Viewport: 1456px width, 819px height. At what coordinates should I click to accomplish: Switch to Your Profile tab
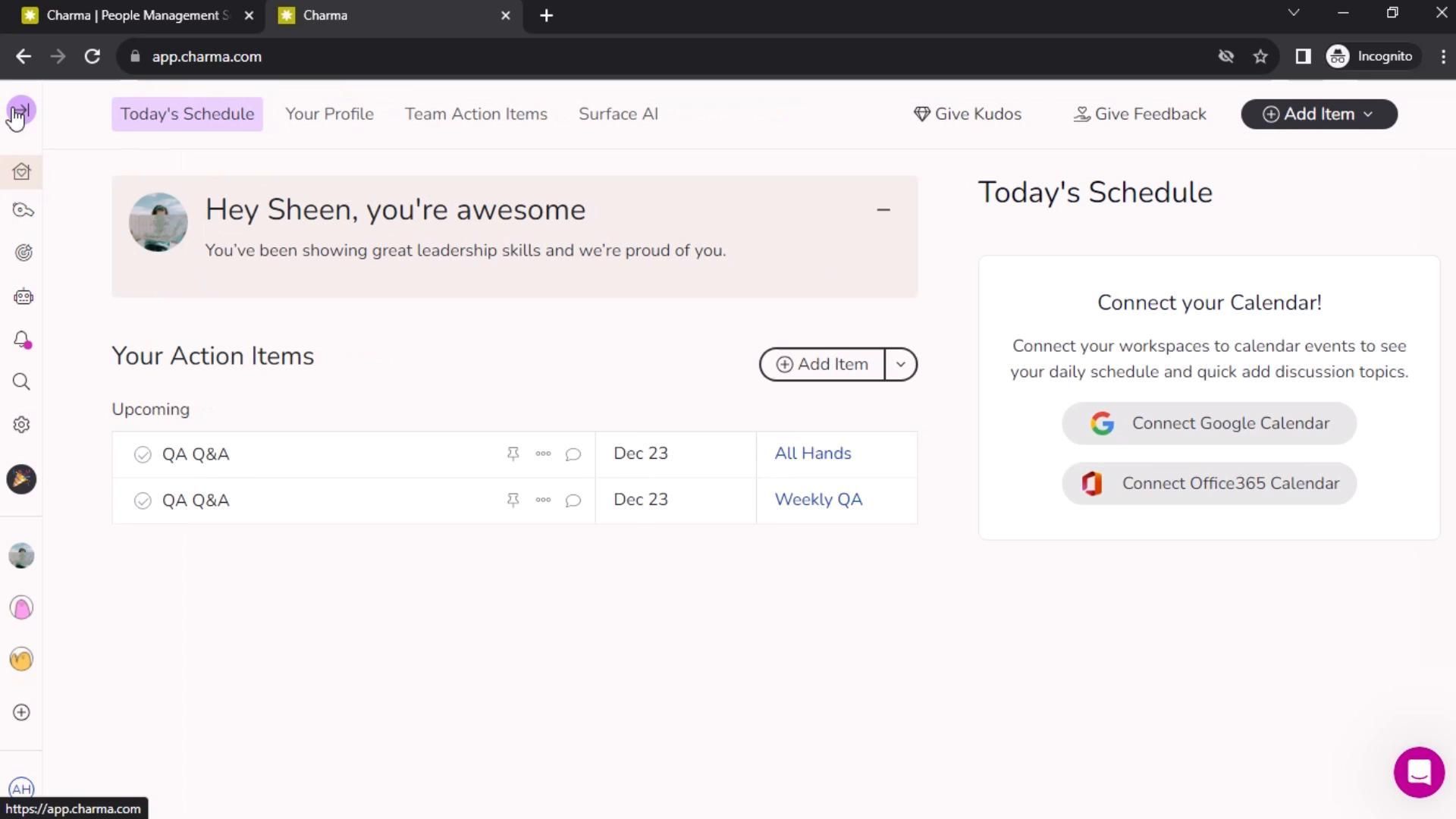pos(329,114)
